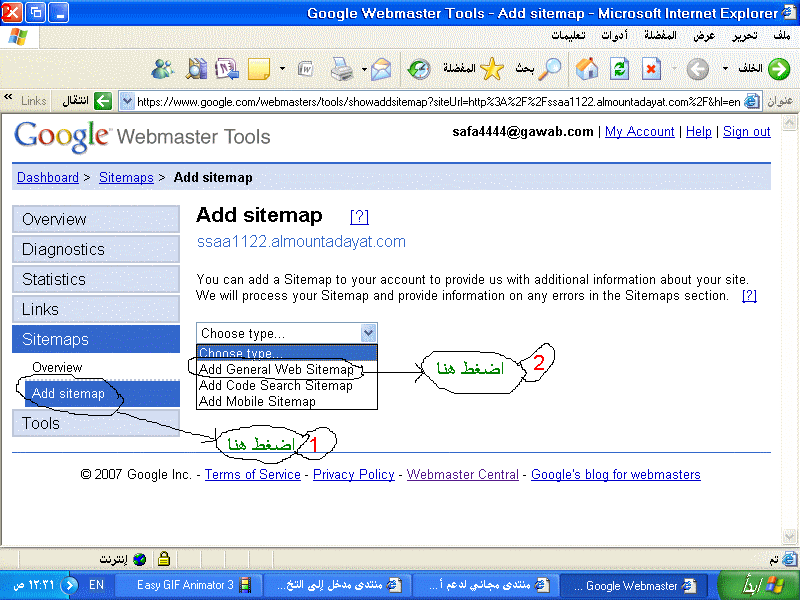Viewport: 800px width, 600px height.
Task: Click the EN language indicator on taskbar
Action: point(96,585)
